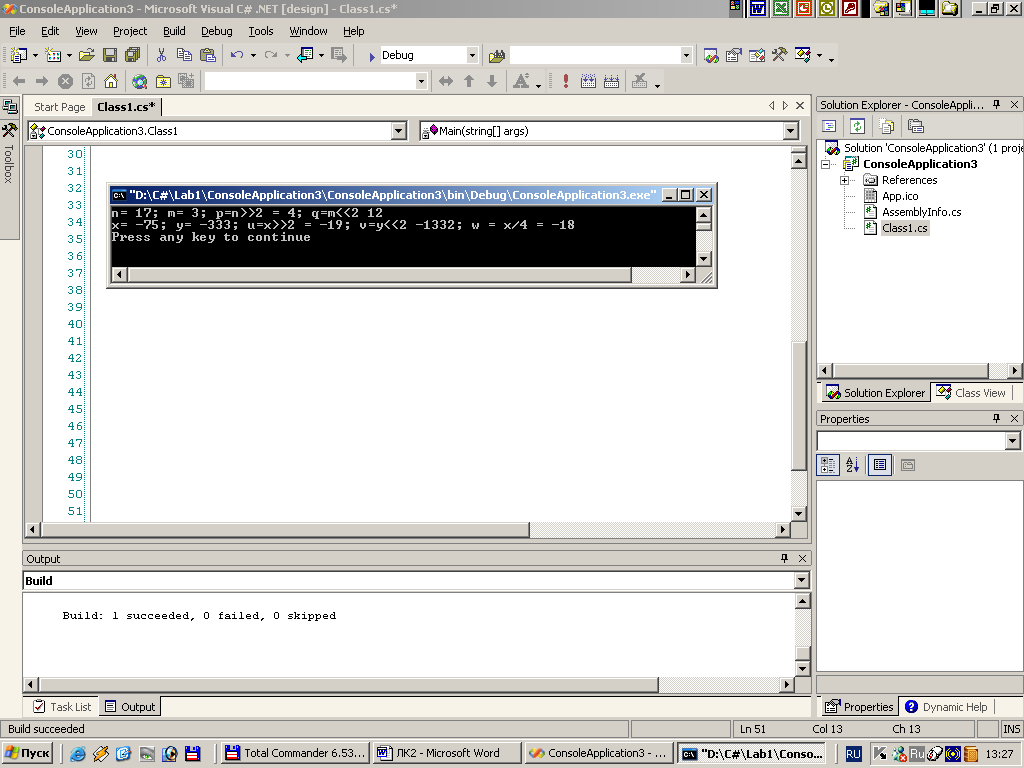Image resolution: width=1024 pixels, height=768 pixels.
Task: Toggle the auto-hide pin on the Properties panel
Action: (997, 419)
